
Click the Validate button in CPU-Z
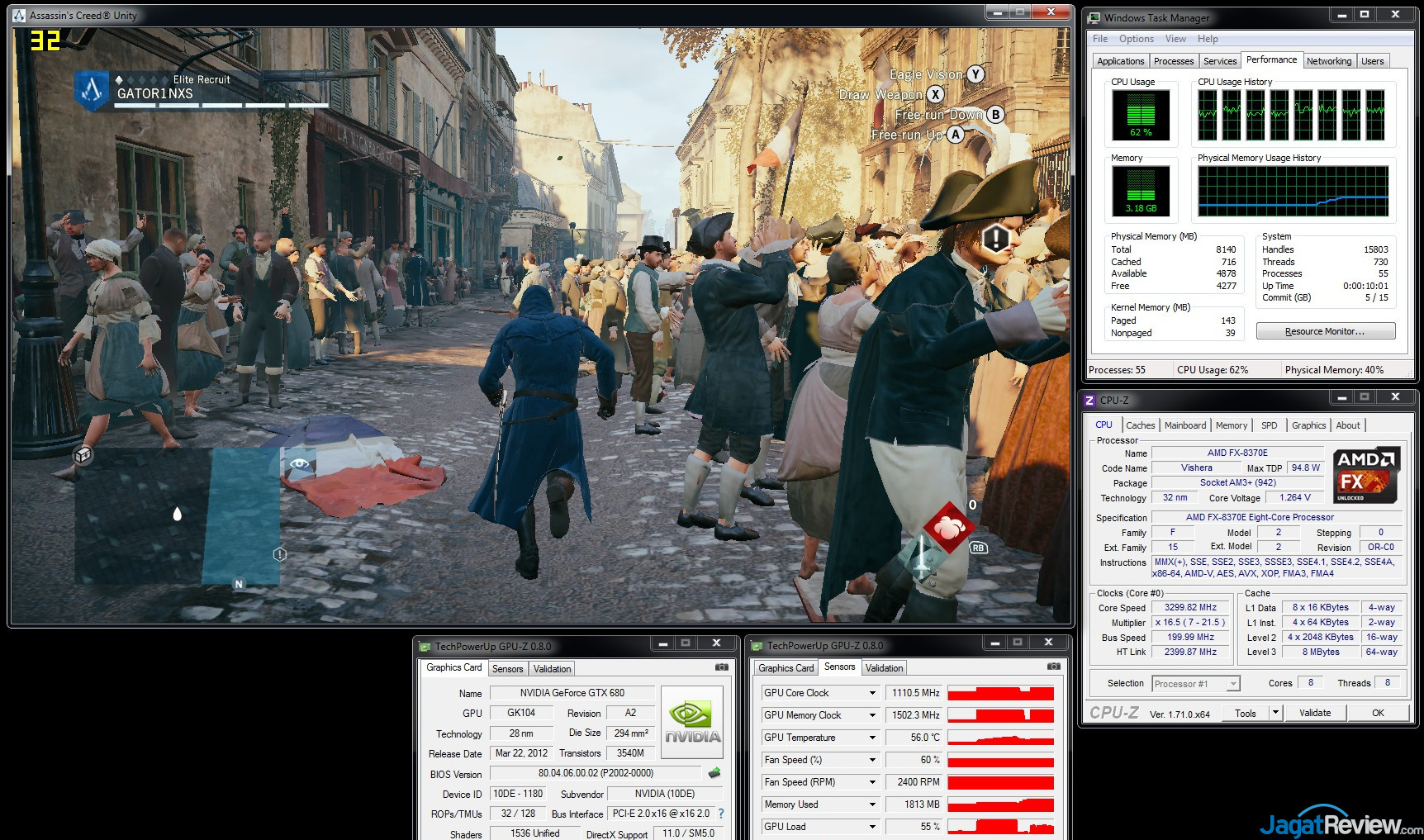click(x=1315, y=713)
